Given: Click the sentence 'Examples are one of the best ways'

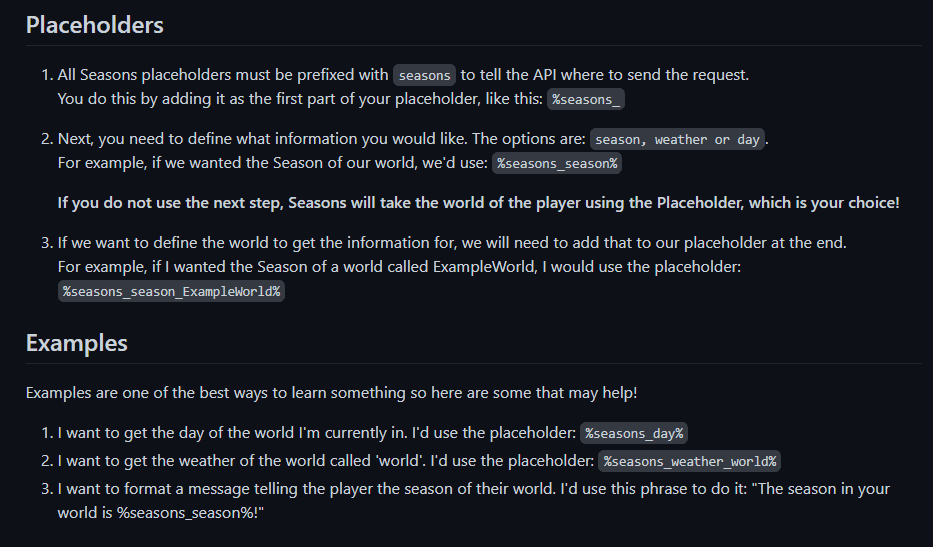Looking at the screenshot, I should coord(331,393).
